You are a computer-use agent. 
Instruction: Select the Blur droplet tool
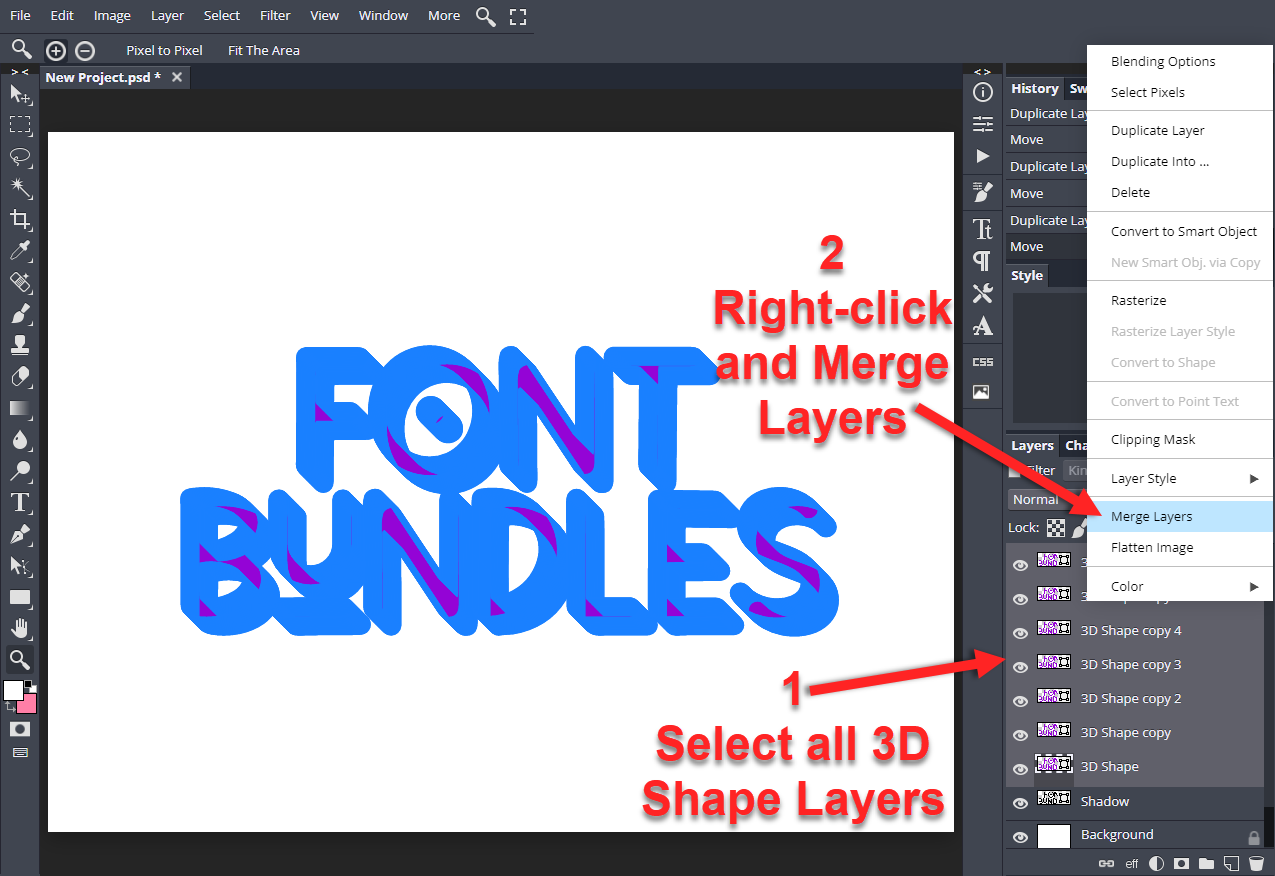tap(20, 440)
